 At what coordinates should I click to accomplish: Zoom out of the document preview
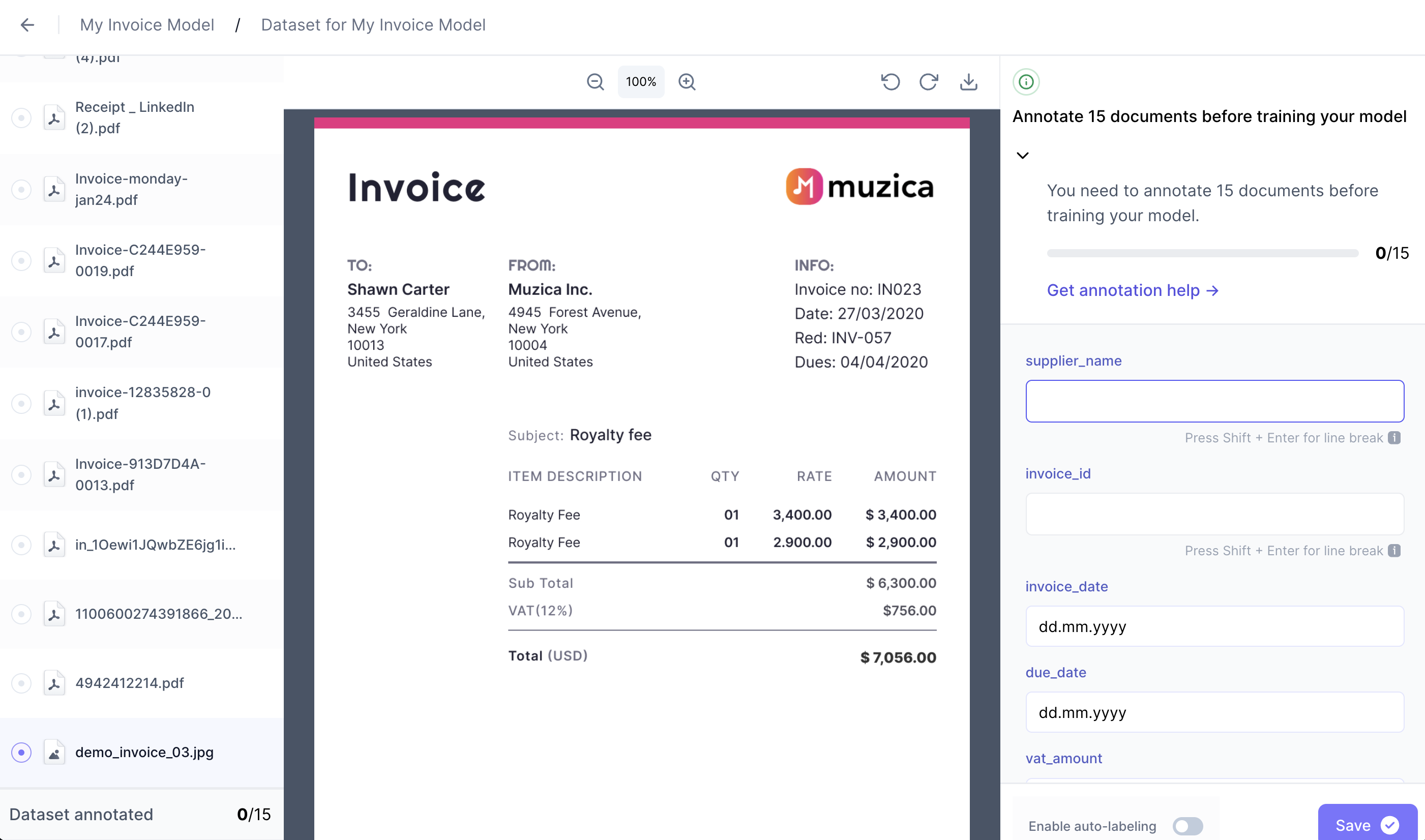(595, 81)
